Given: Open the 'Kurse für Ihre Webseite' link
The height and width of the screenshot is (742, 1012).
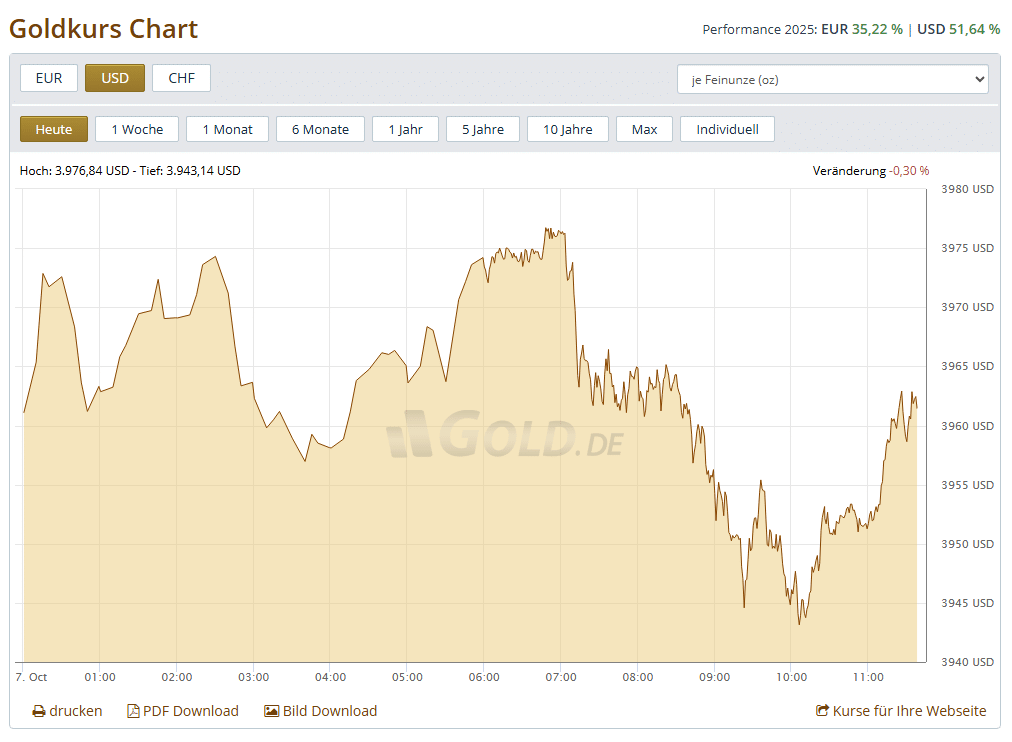Looking at the screenshot, I should tap(909, 712).
